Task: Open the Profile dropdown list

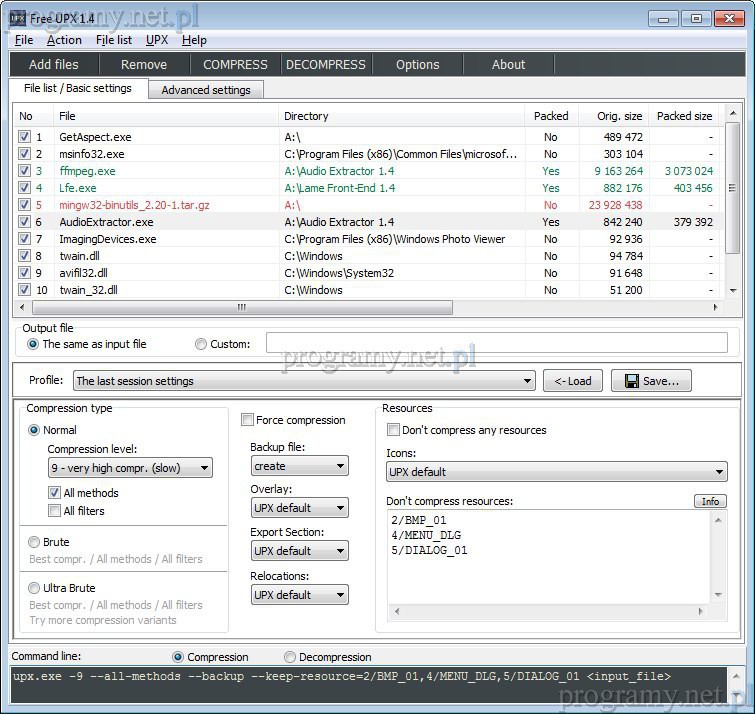Action: [x=305, y=381]
